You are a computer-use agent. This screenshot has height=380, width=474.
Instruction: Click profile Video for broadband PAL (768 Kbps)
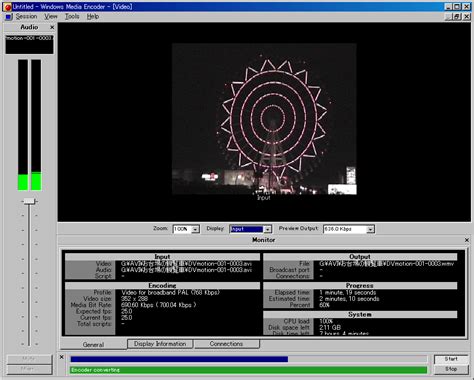(x=170, y=292)
